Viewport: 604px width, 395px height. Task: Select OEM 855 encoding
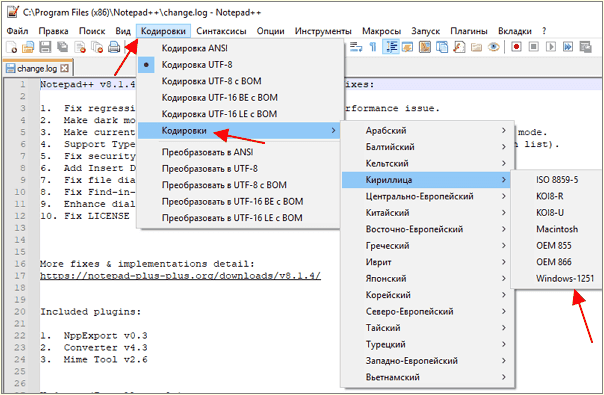click(x=556, y=246)
